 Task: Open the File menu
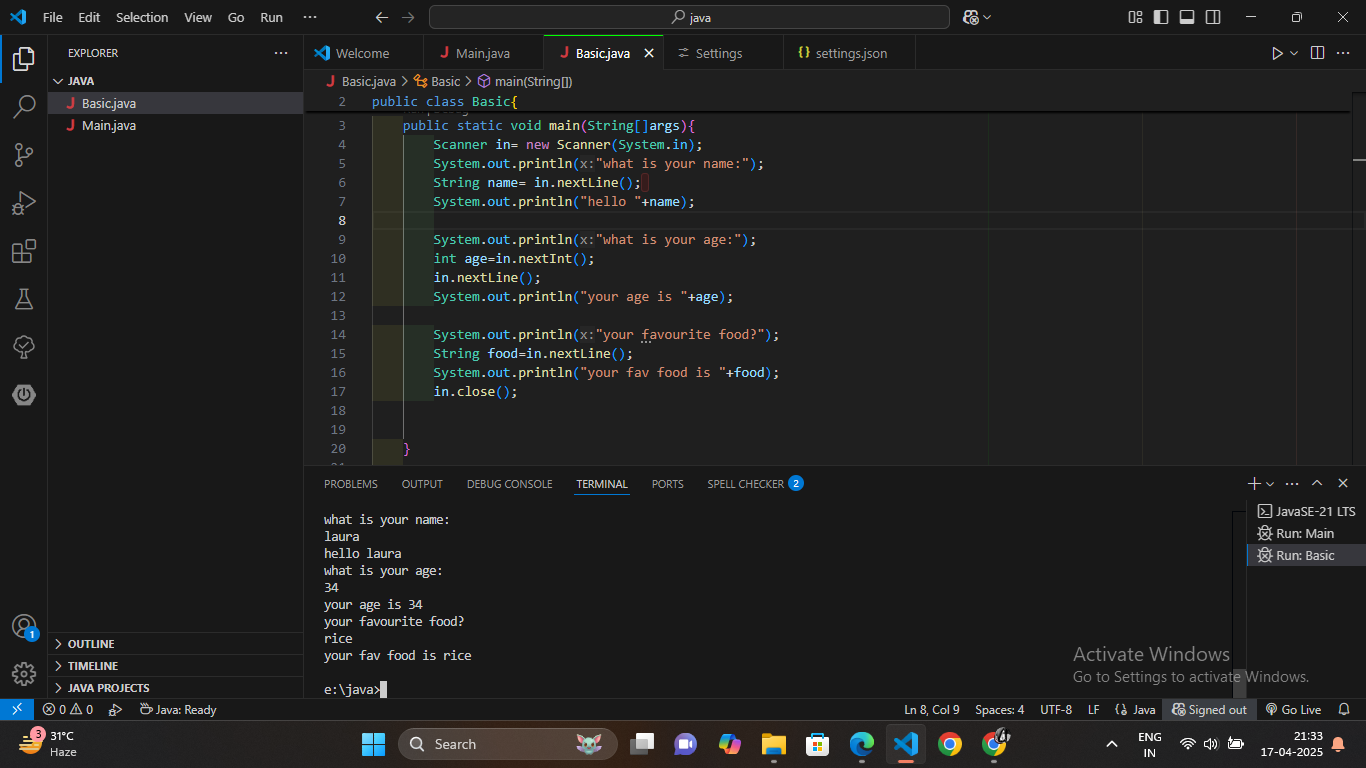point(52,17)
